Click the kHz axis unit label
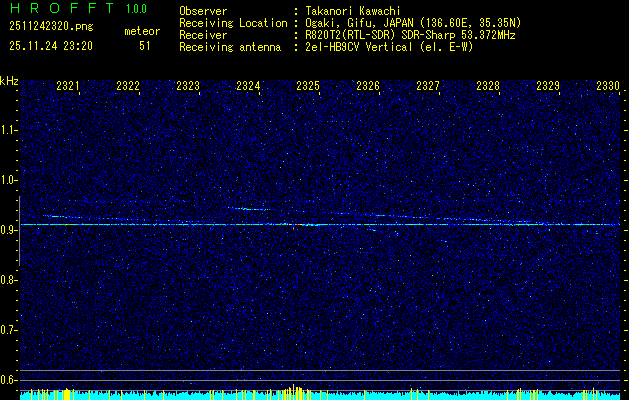This screenshot has height=400, width=629. pyautogui.click(x=9, y=80)
